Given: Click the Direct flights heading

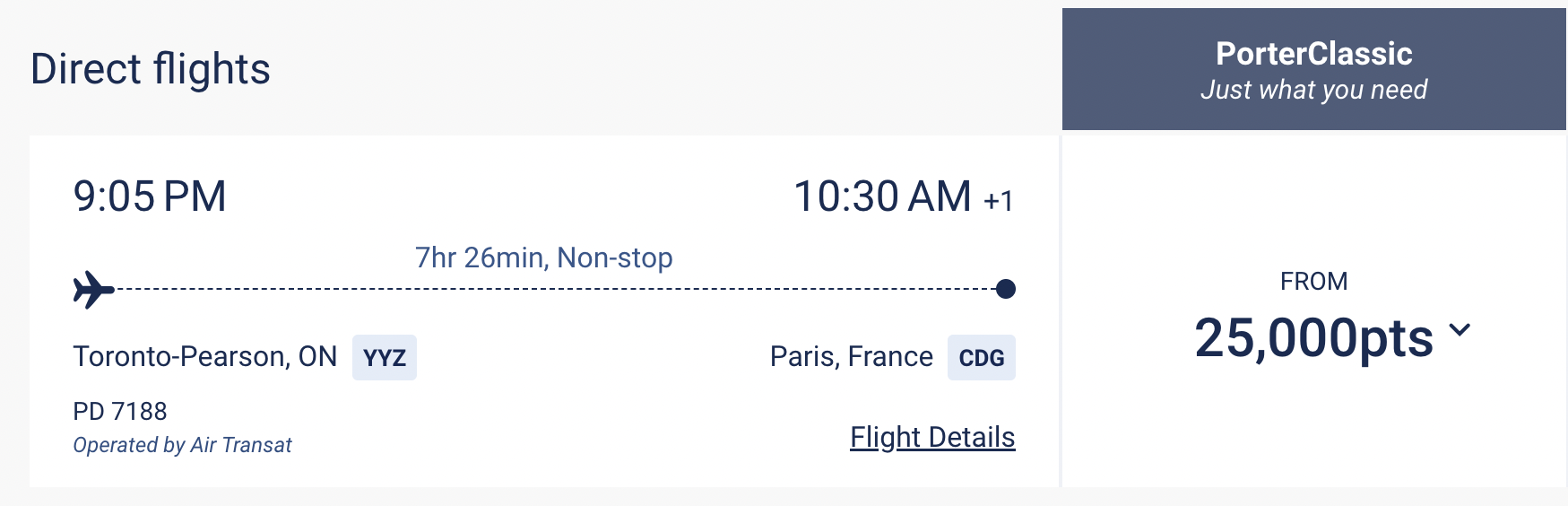Looking at the screenshot, I should point(151,69).
